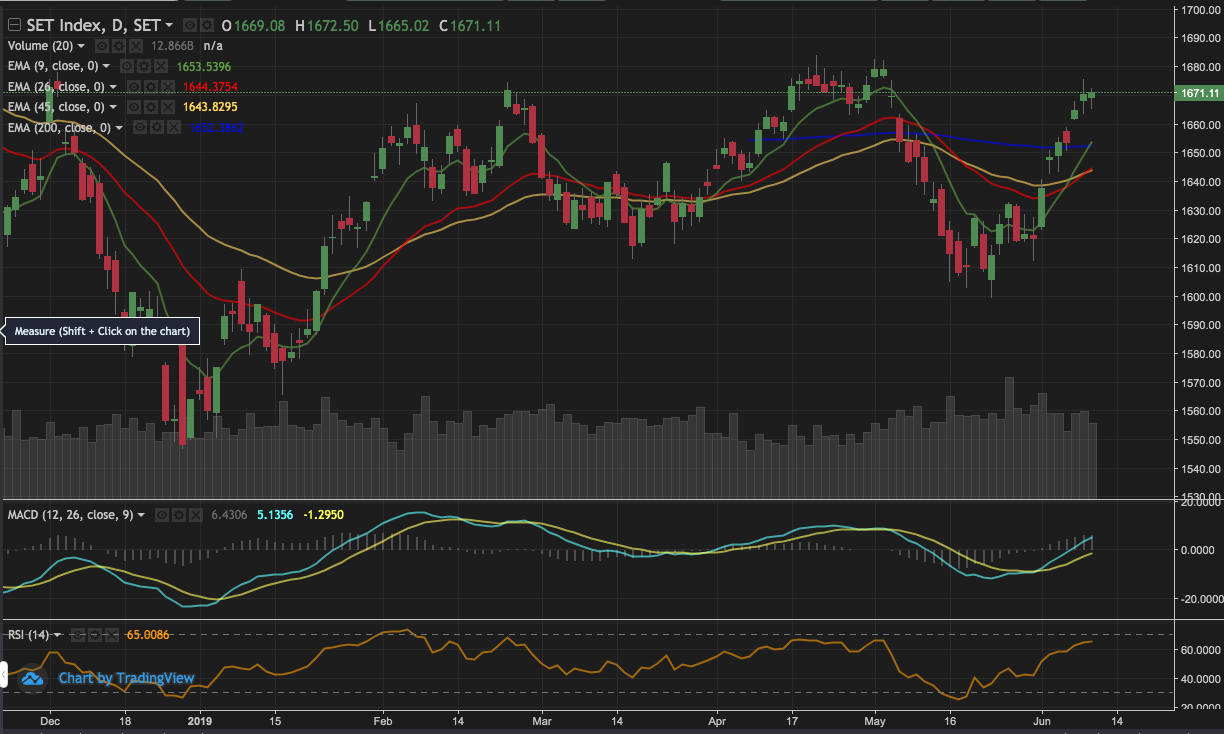Click the 2019 label on time axis

(x=199, y=719)
